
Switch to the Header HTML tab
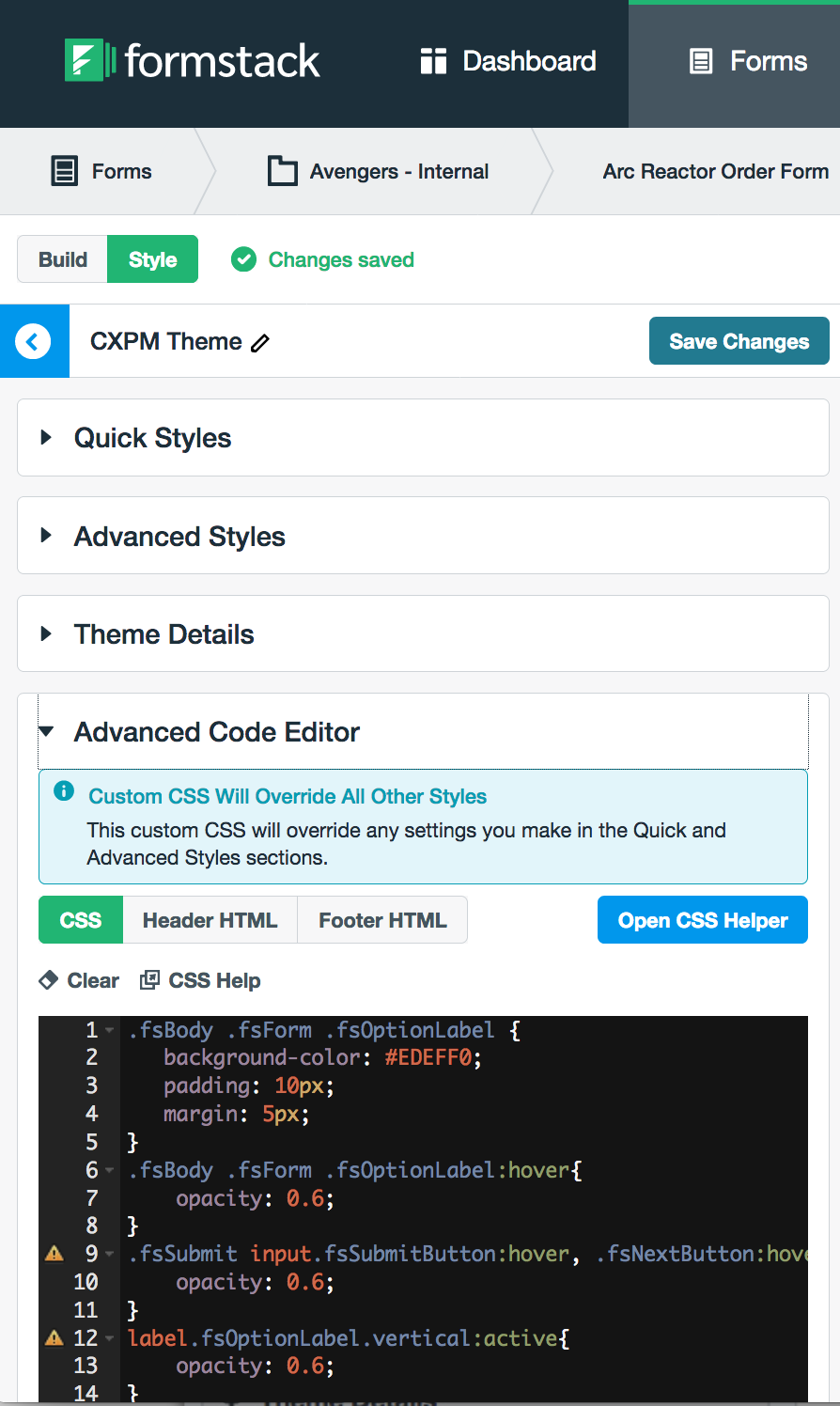click(210, 919)
